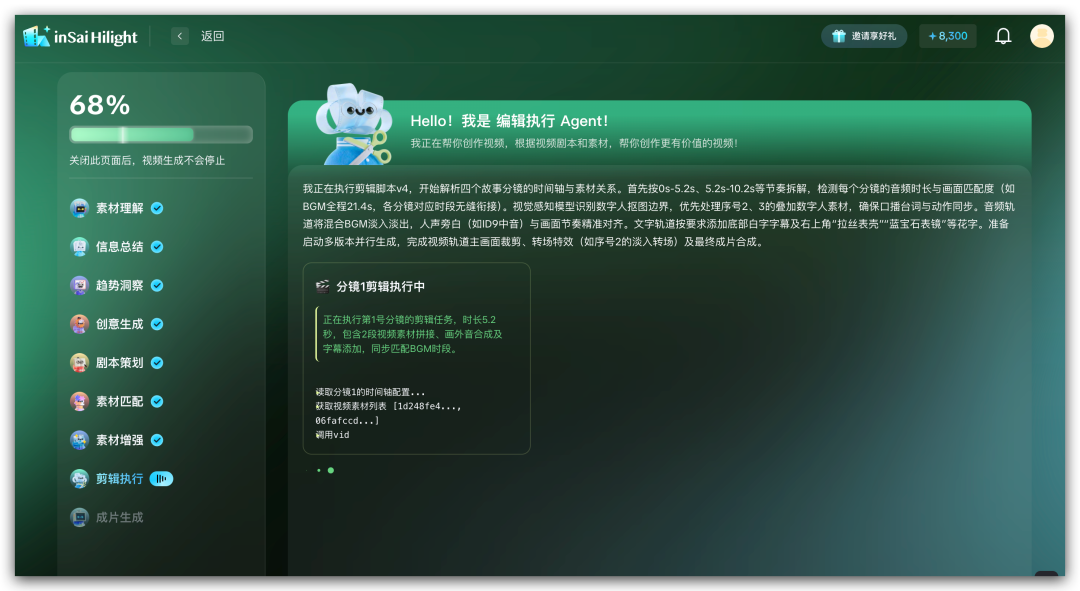Screen dimensions: 1080x591
Task: Select the 创意生成 agent icon
Action: 79,324
